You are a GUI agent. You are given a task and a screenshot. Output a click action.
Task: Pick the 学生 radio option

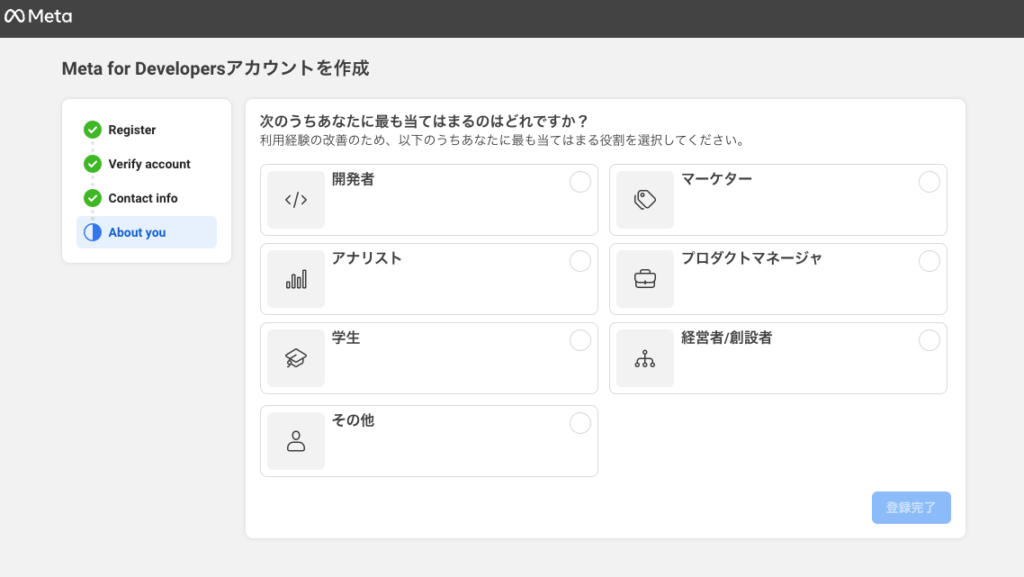(x=580, y=340)
